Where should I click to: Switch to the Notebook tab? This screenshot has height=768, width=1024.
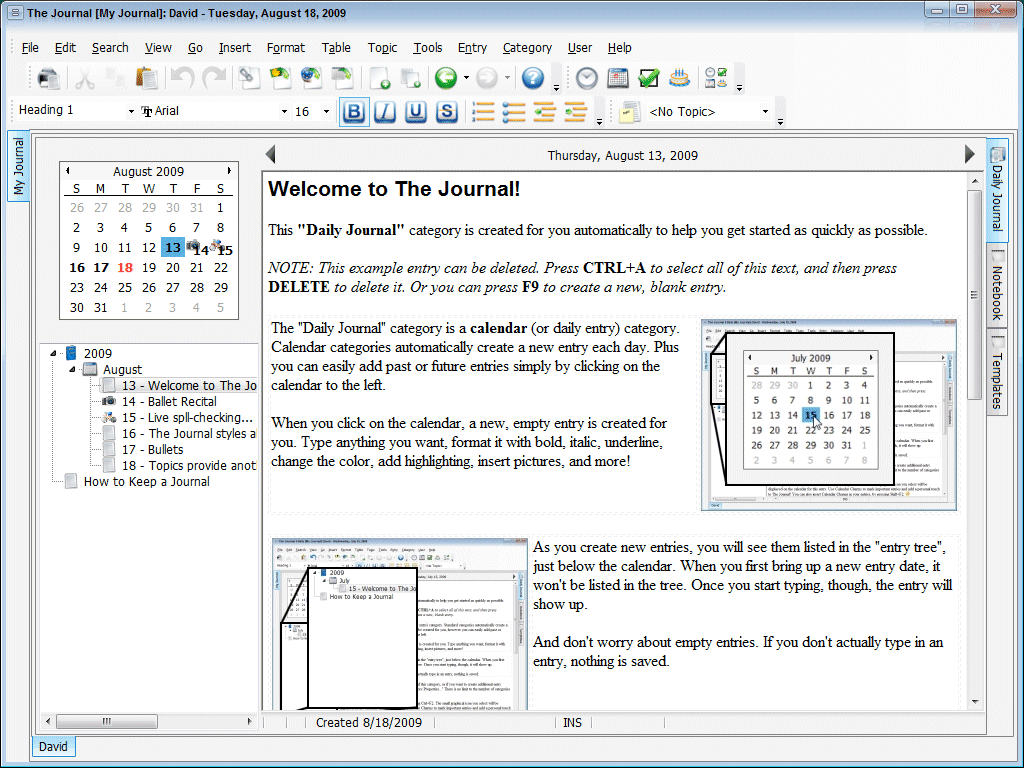(x=997, y=285)
